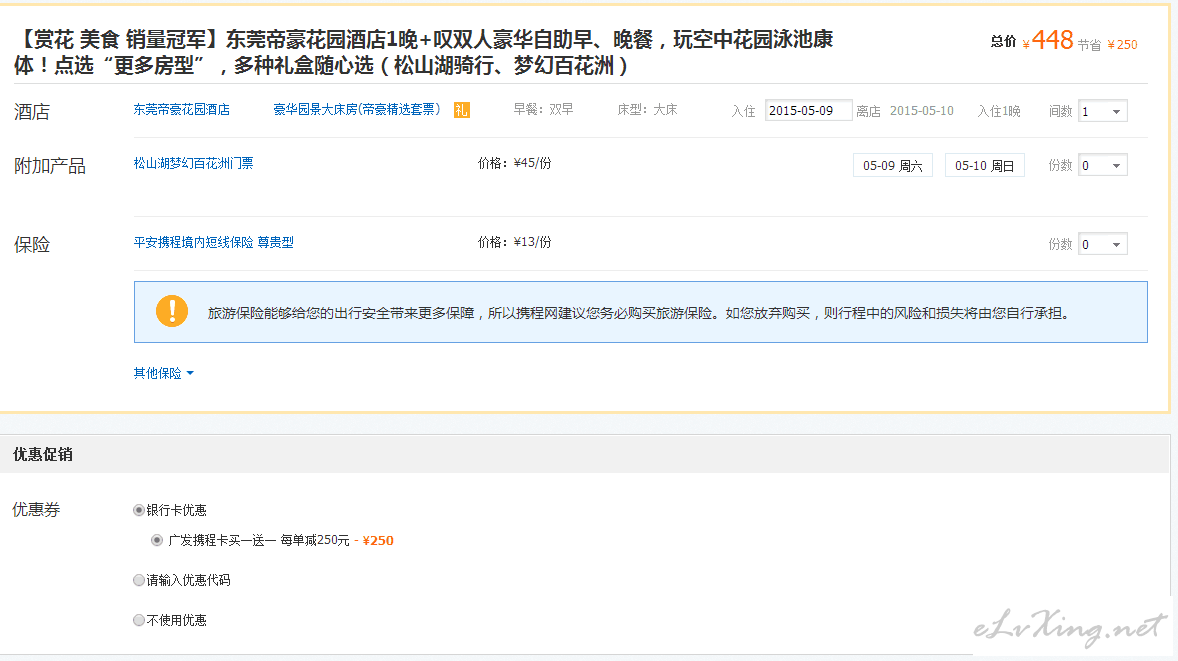
Task: Open the 份数 dropdown for 松山湖梦幻百花洲门票
Action: tap(1103, 165)
